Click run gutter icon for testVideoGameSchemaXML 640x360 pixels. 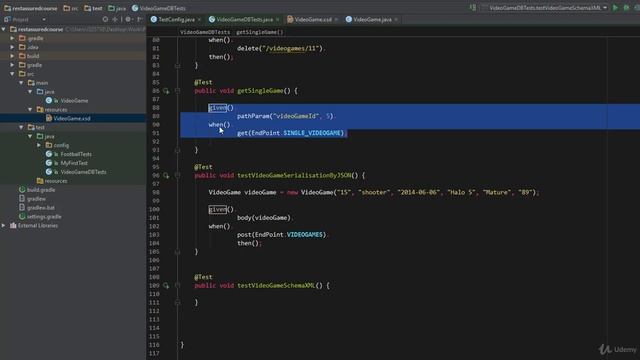click(x=166, y=286)
